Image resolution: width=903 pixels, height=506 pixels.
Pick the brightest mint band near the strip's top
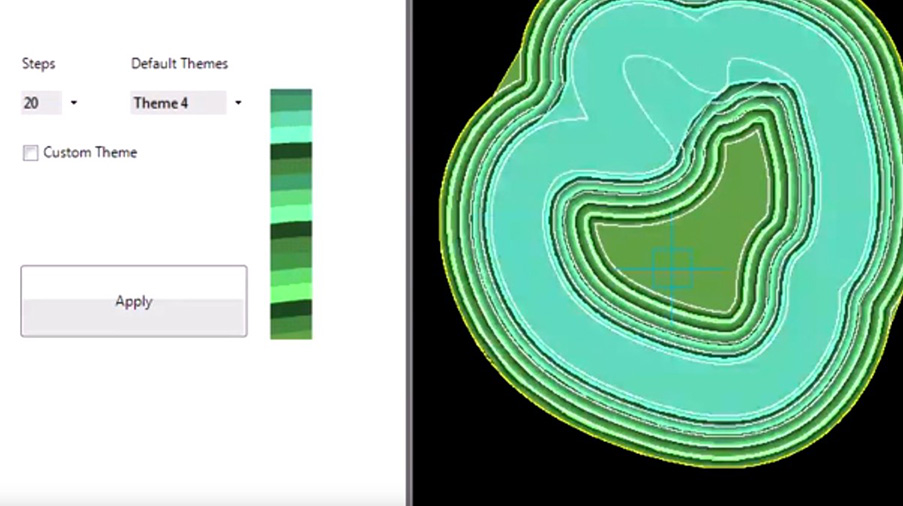click(291, 133)
